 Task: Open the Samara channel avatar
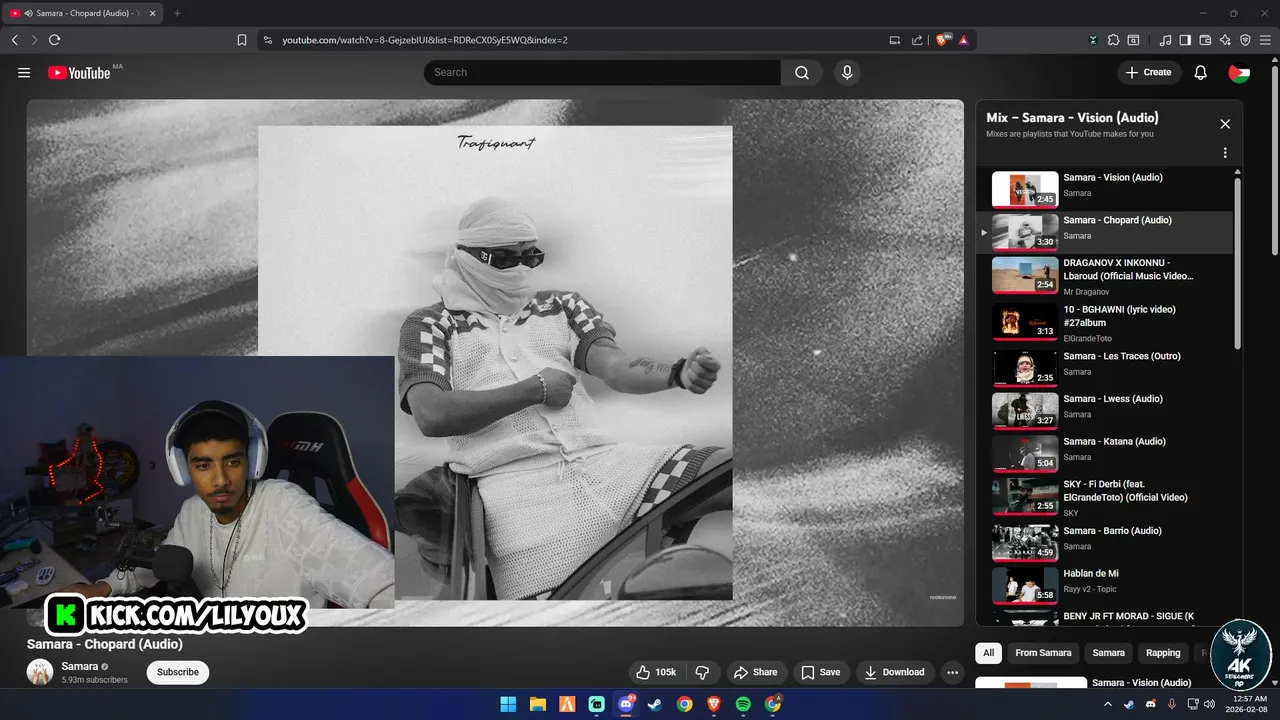tap(40, 672)
